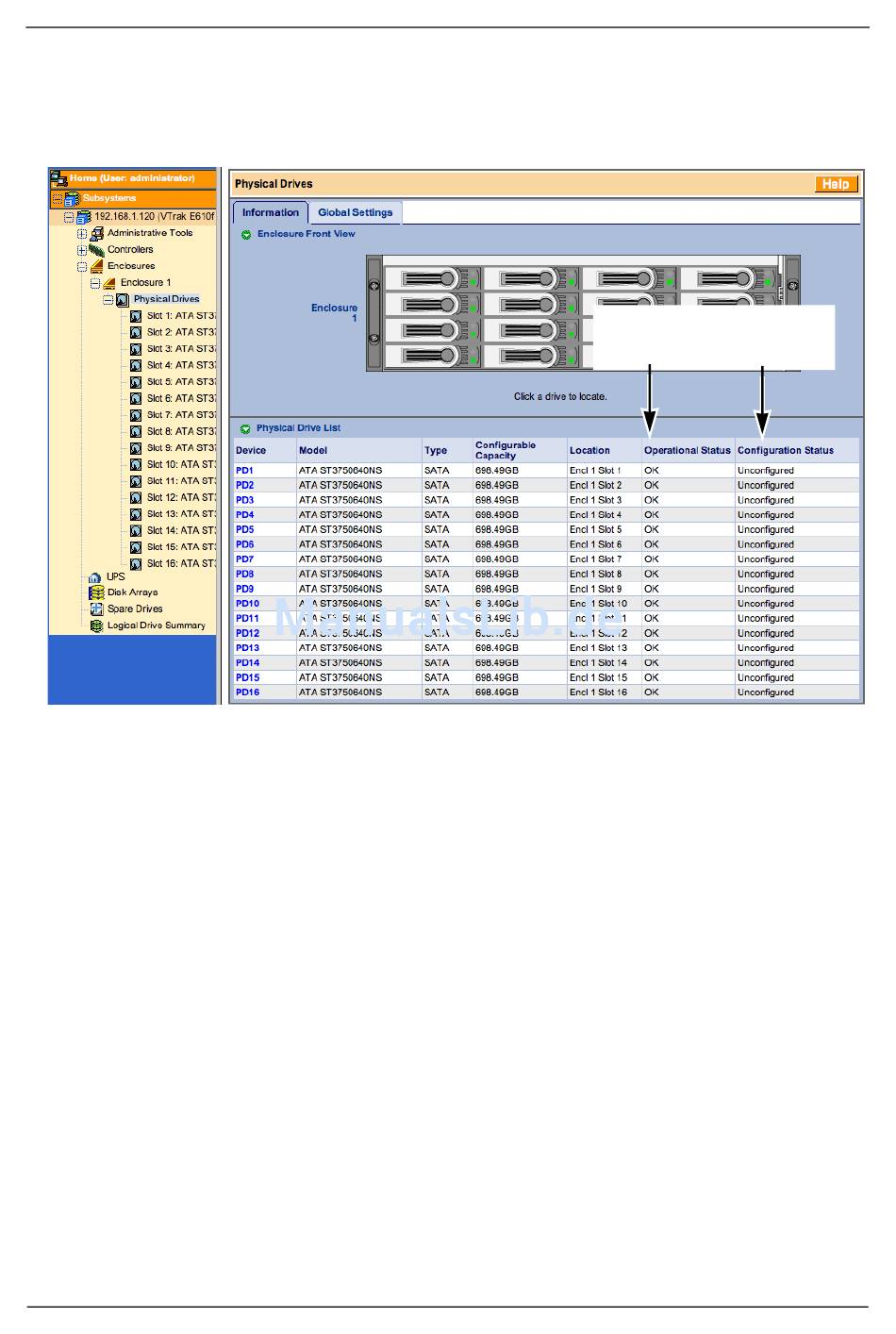Switch to the Global Settings tab
This screenshot has height=1334, width=896.
(x=355, y=213)
